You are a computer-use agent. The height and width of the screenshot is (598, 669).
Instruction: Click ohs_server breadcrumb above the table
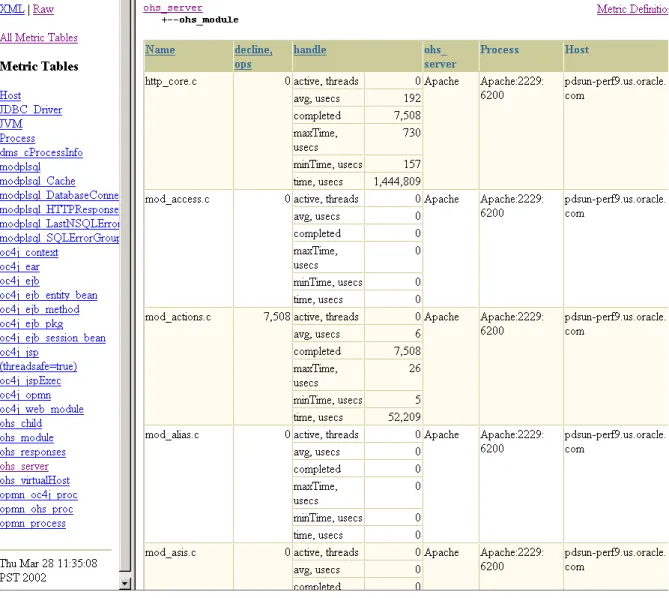point(173,8)
